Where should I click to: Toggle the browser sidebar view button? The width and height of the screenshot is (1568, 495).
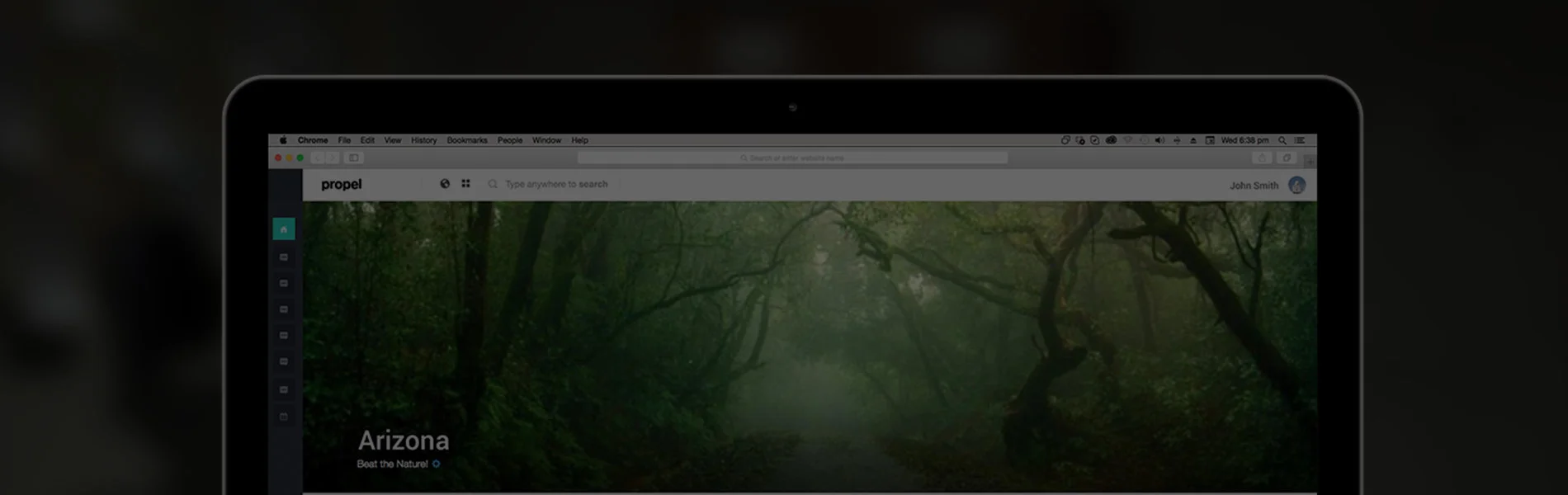354,158
